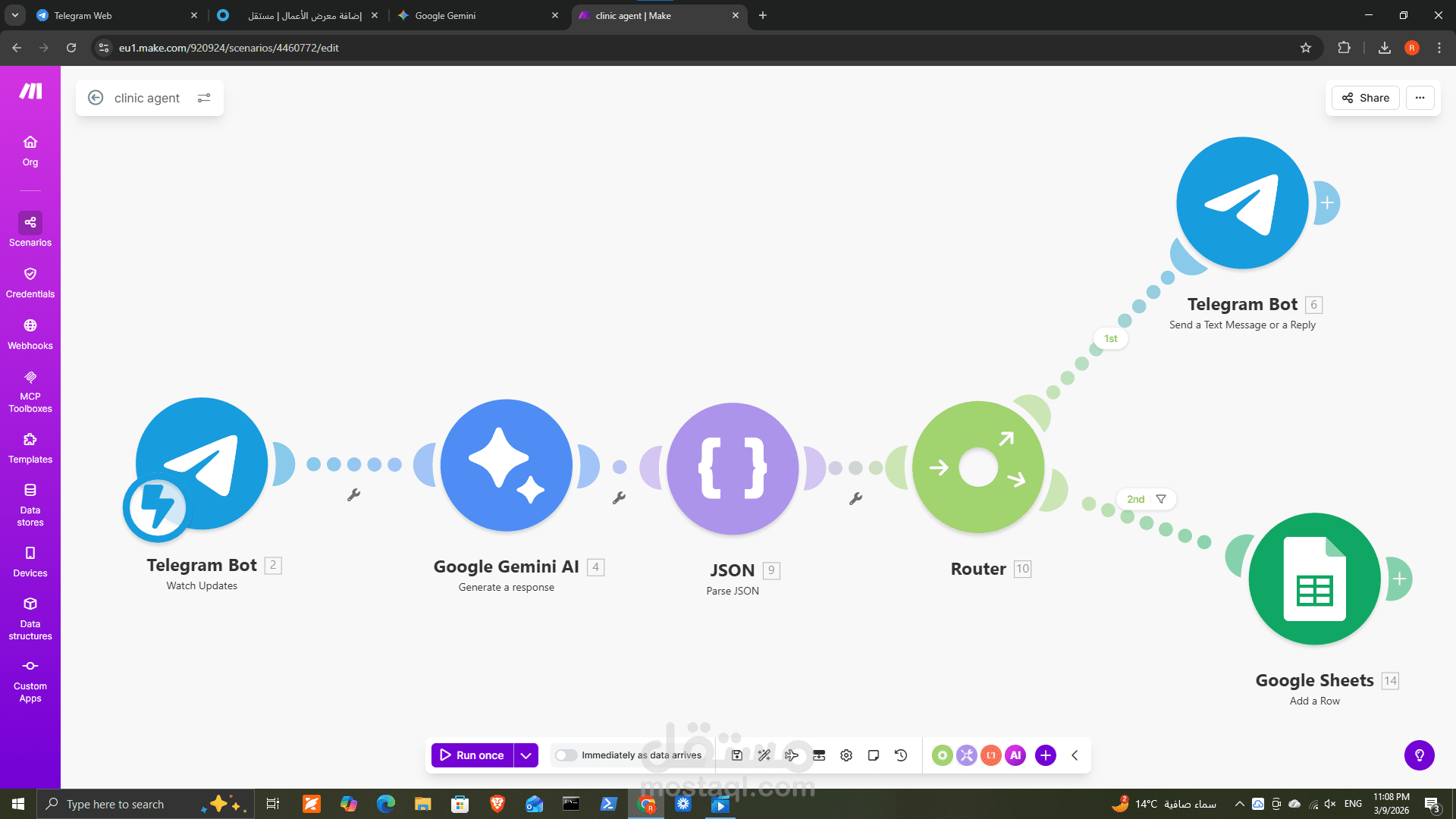Open scenario settings gear icon
Image resolution: width=1456 pixels, height=819 pixels.
point(846,755)
